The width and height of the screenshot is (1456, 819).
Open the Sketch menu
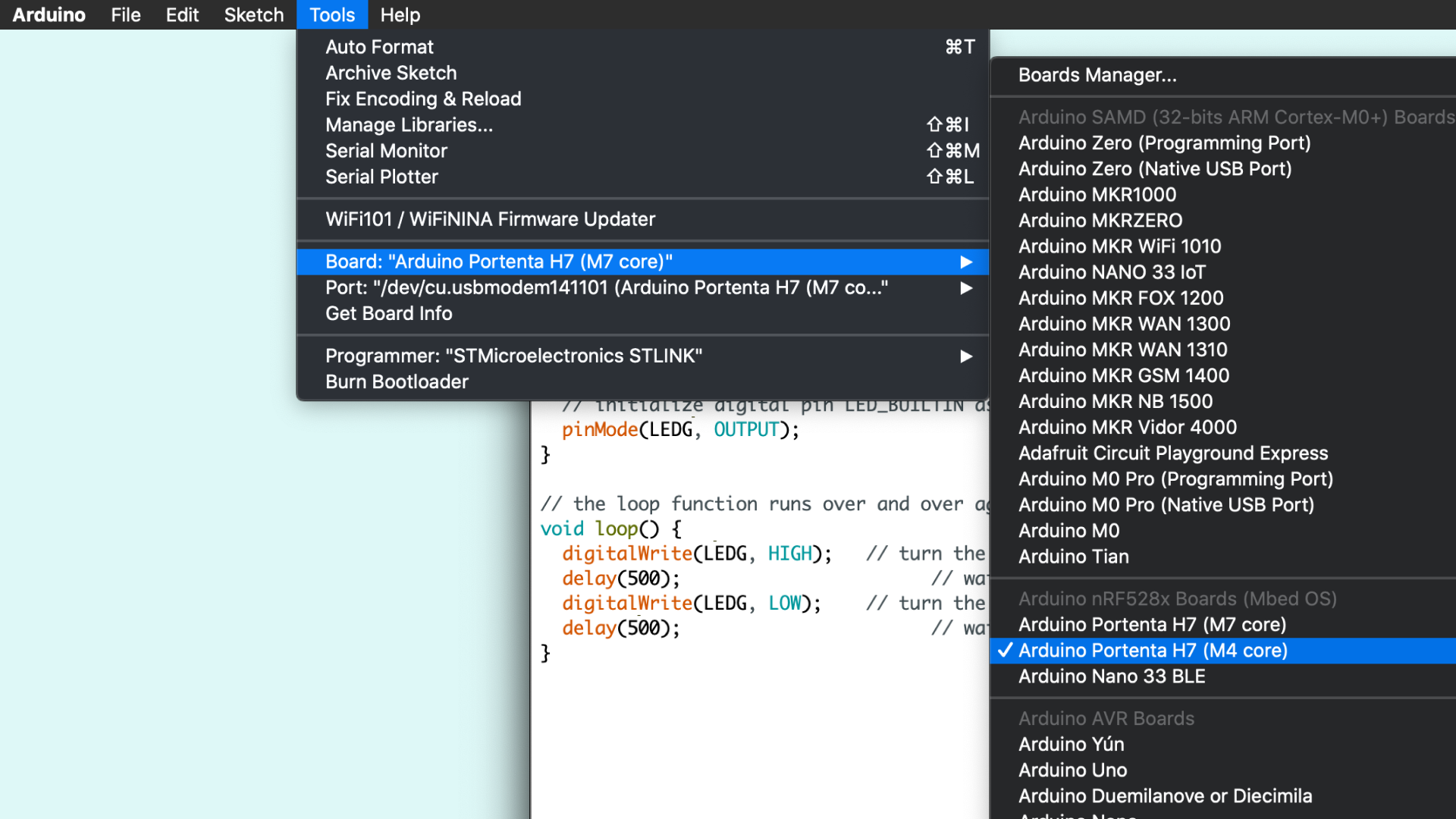coord(253,14)
